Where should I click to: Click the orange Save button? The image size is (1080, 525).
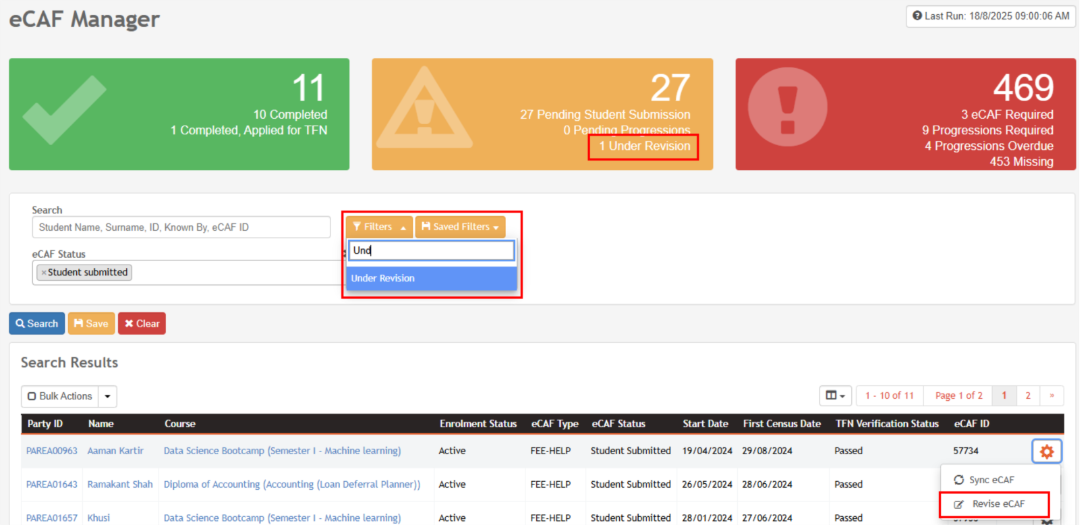click(91, 323)
